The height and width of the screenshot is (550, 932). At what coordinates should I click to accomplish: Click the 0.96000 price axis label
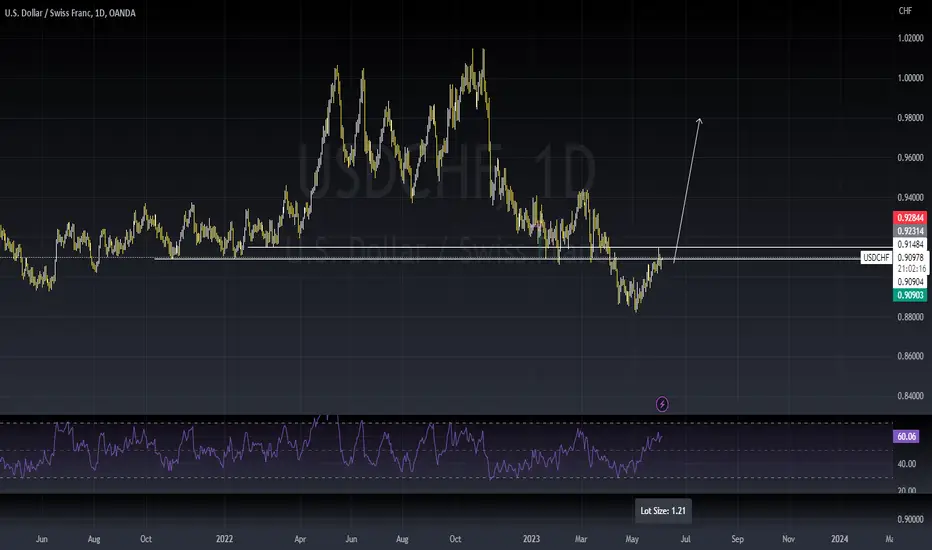click(910, 158)
